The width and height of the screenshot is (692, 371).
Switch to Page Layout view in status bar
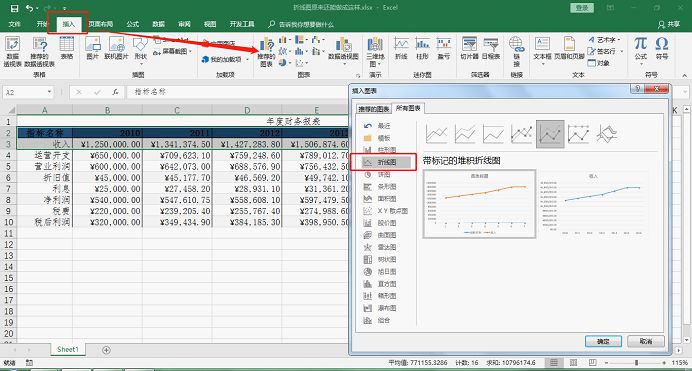tap(573, 363)
